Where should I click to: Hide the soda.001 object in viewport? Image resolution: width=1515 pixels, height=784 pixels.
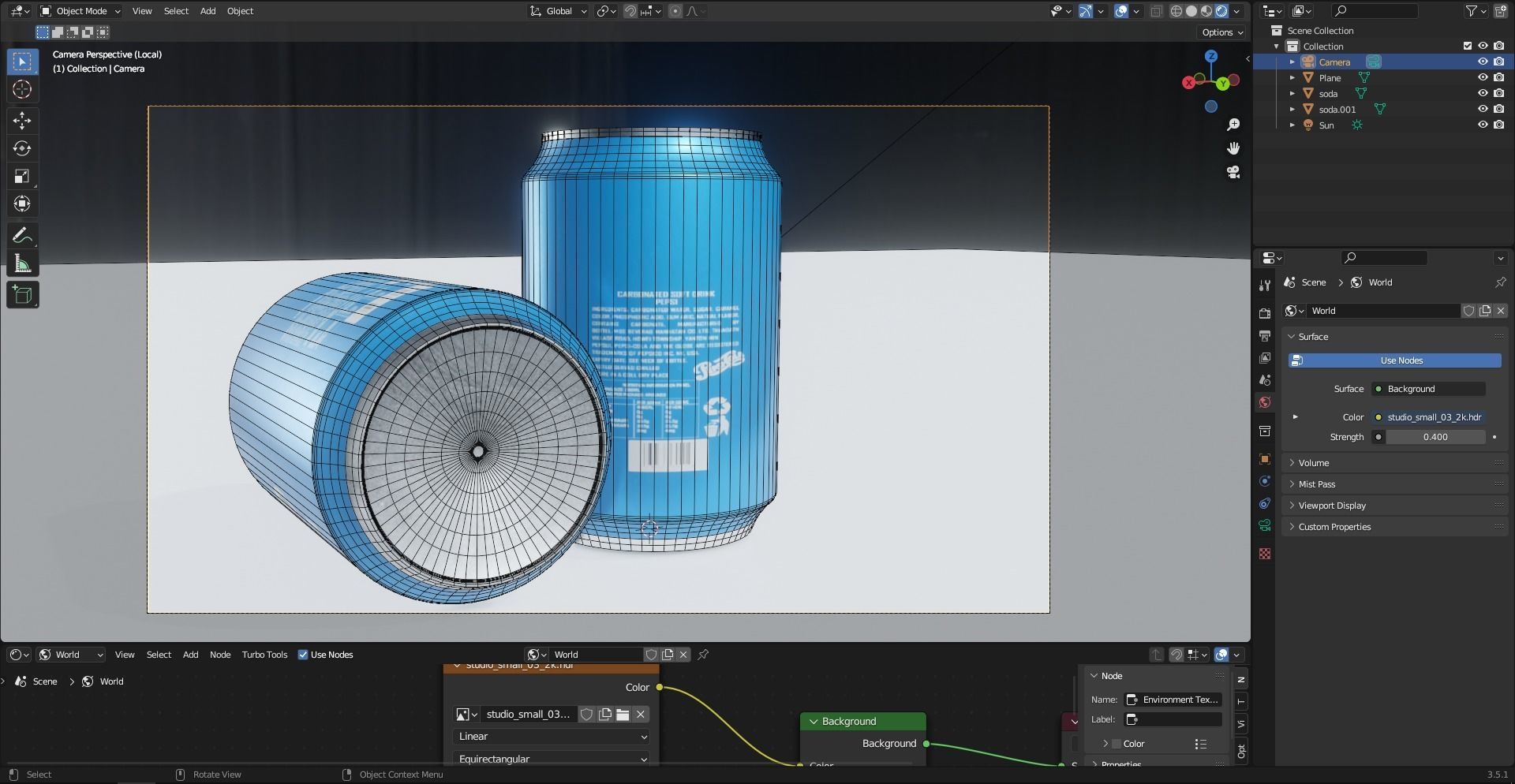coord(1483,109)
